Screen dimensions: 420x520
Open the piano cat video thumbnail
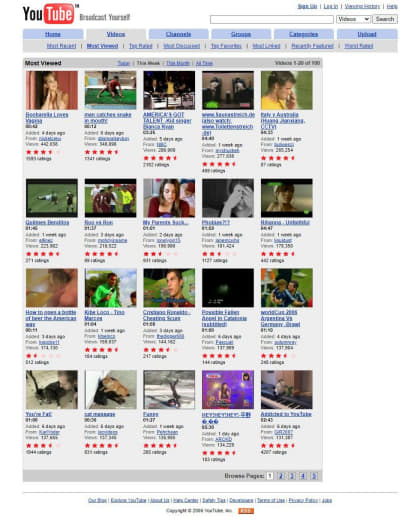click(x=287, y=389)
